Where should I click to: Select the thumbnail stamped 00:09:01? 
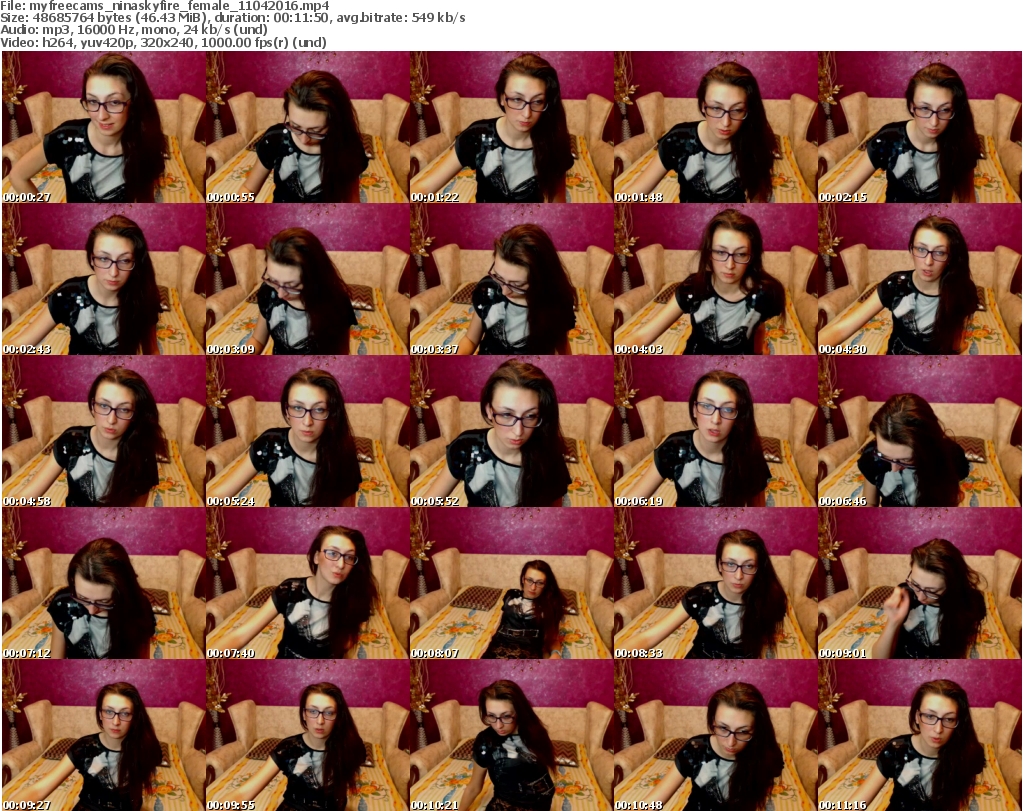tap(920, 584)
